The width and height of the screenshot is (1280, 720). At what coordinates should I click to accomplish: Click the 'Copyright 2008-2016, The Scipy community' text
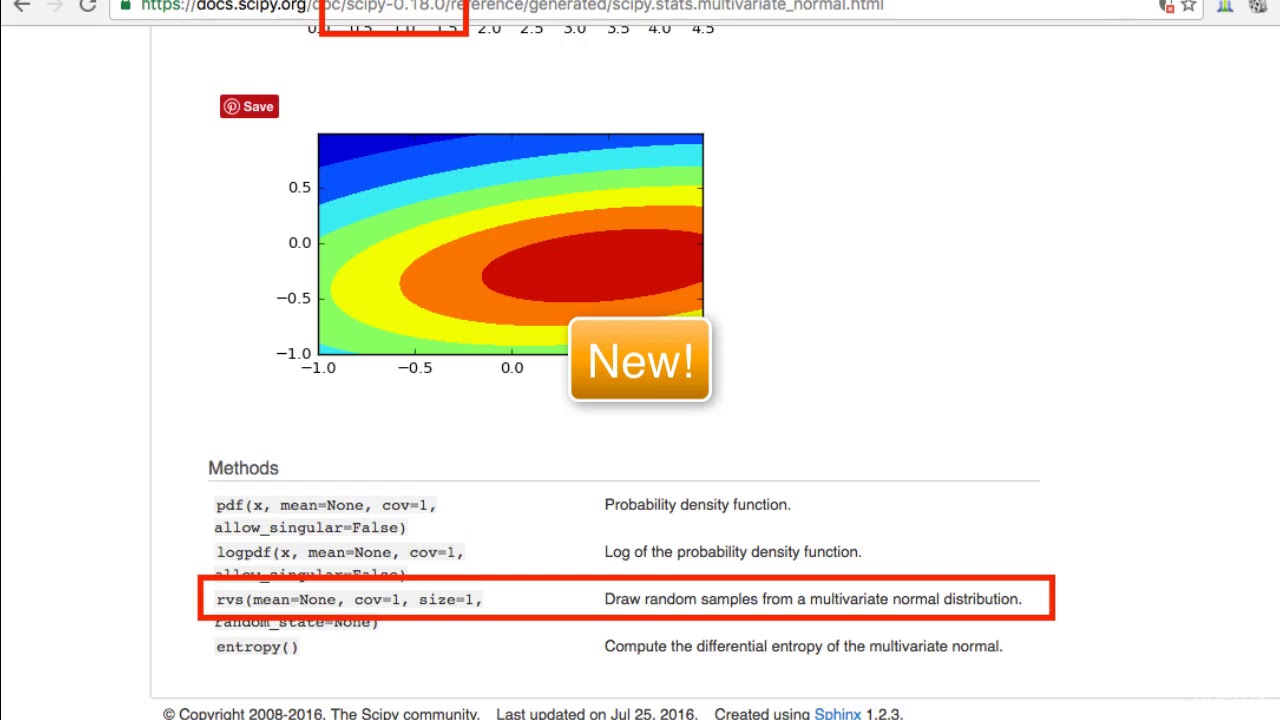pyautogui.click(x=321, y=713)
